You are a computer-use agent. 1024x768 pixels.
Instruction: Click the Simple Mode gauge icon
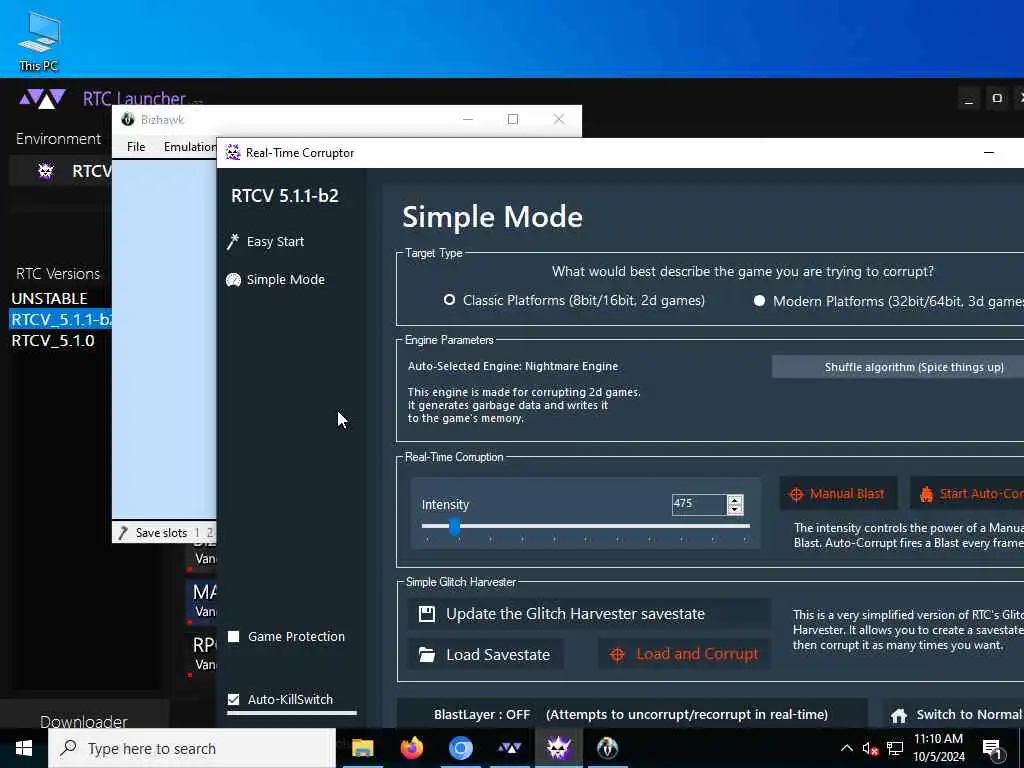233,280
